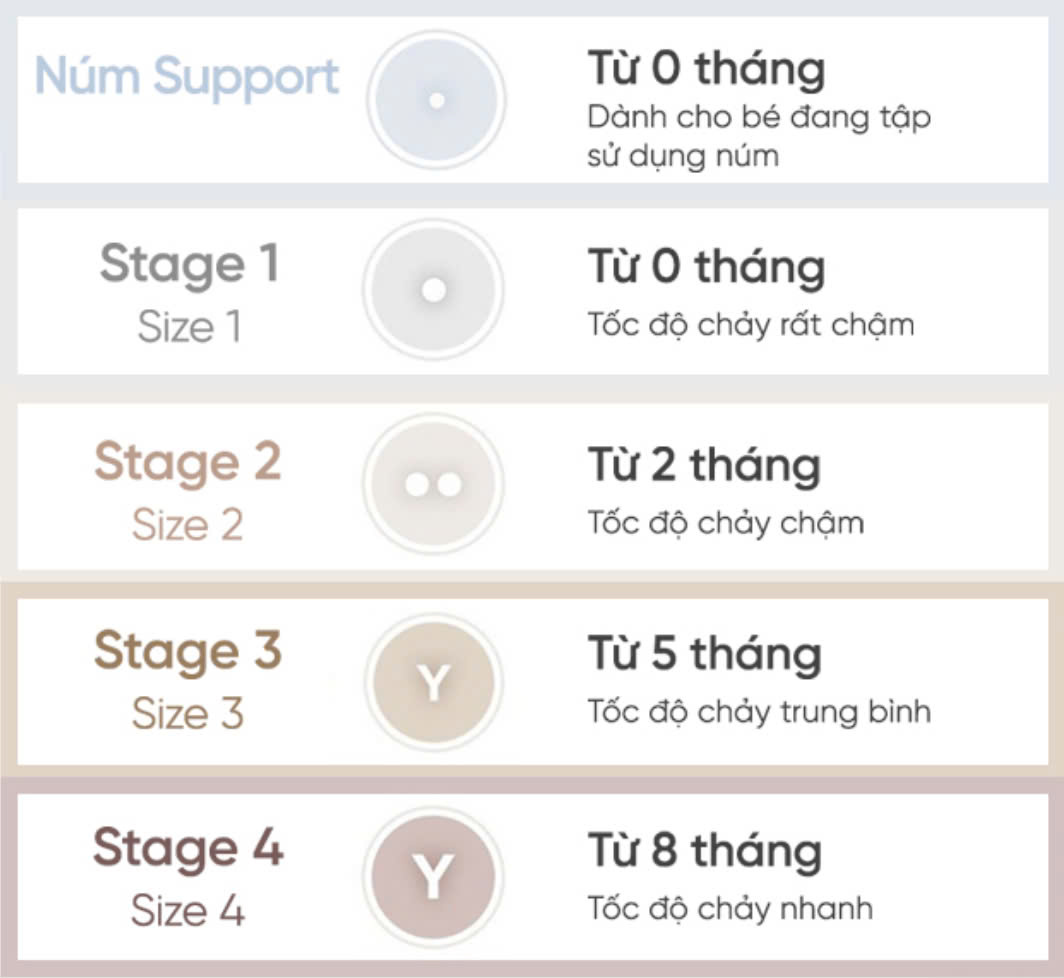This screenshot has height=978, width=1064.
Task: Click the Size 1 text
Action: tap(189, 327)
